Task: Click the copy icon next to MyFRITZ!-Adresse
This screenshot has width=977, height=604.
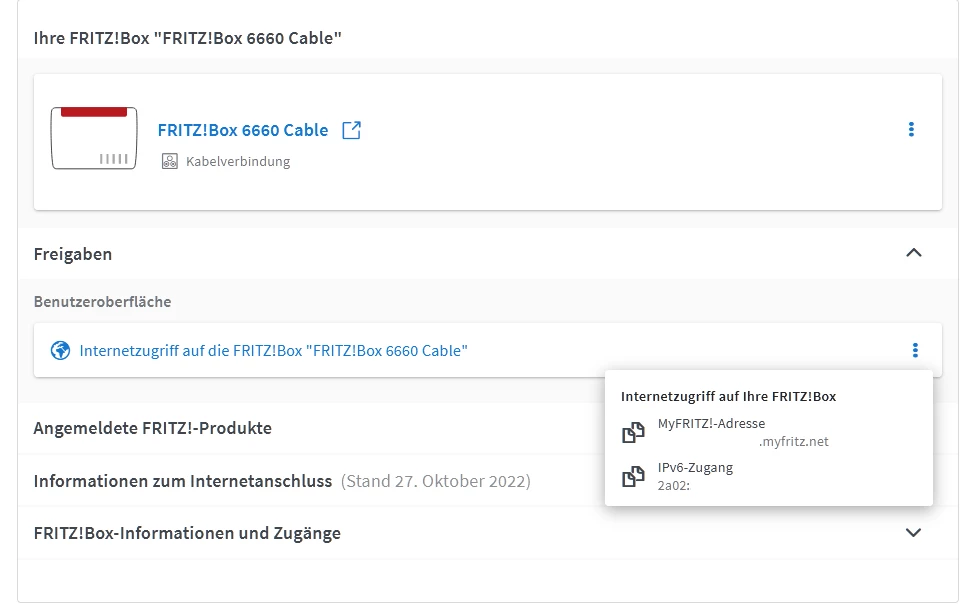Action: pyautogui.click(x=632, y=432)
